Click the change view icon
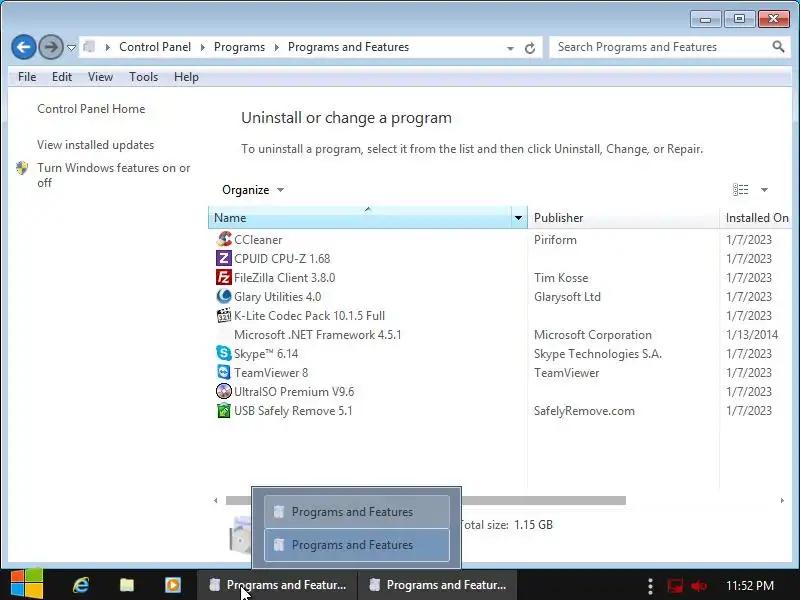This screenshot has width=800, height=600. click(x=741, y=190)
